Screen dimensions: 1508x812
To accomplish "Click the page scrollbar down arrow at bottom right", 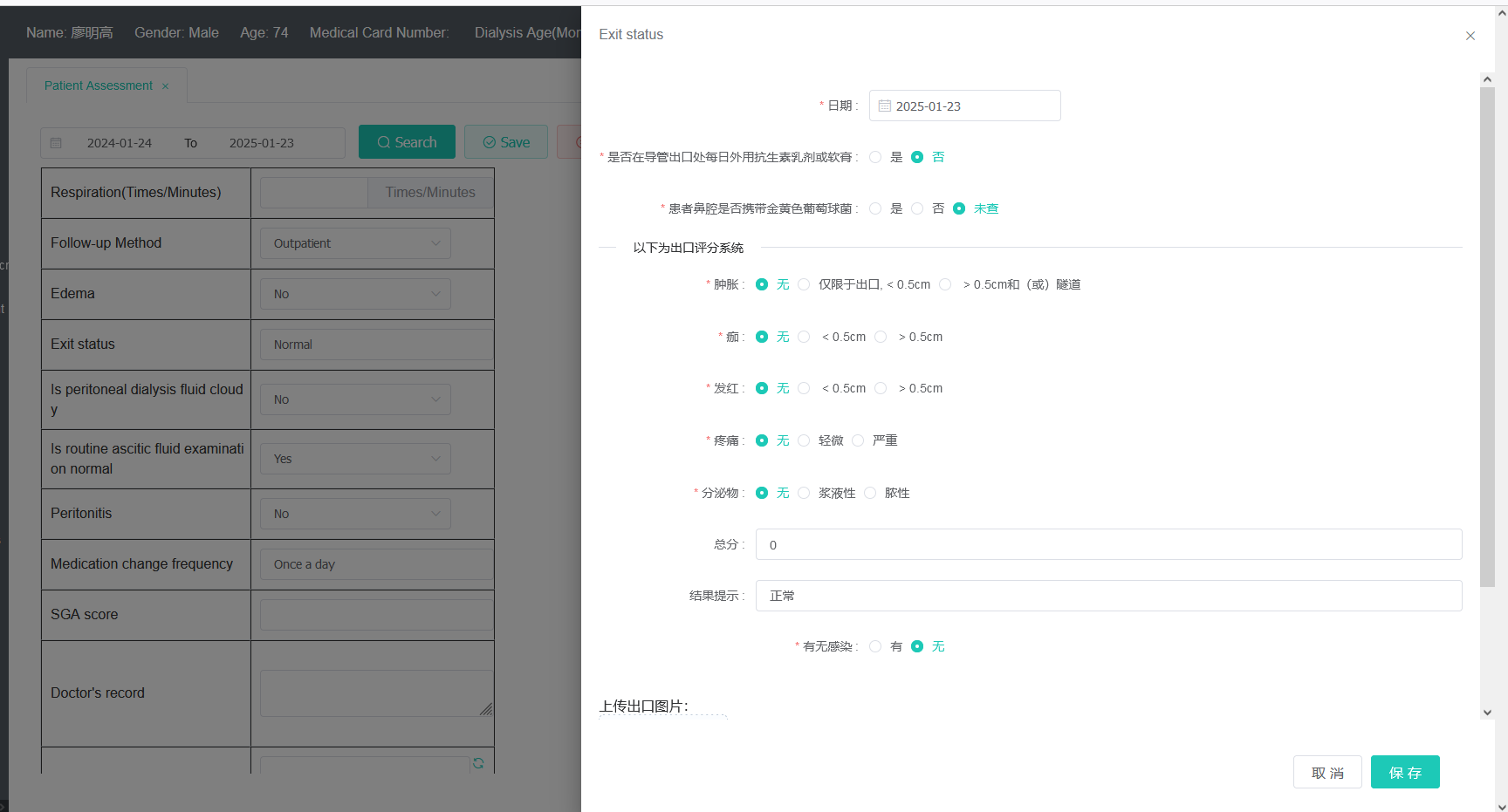I will [1501, 806].
